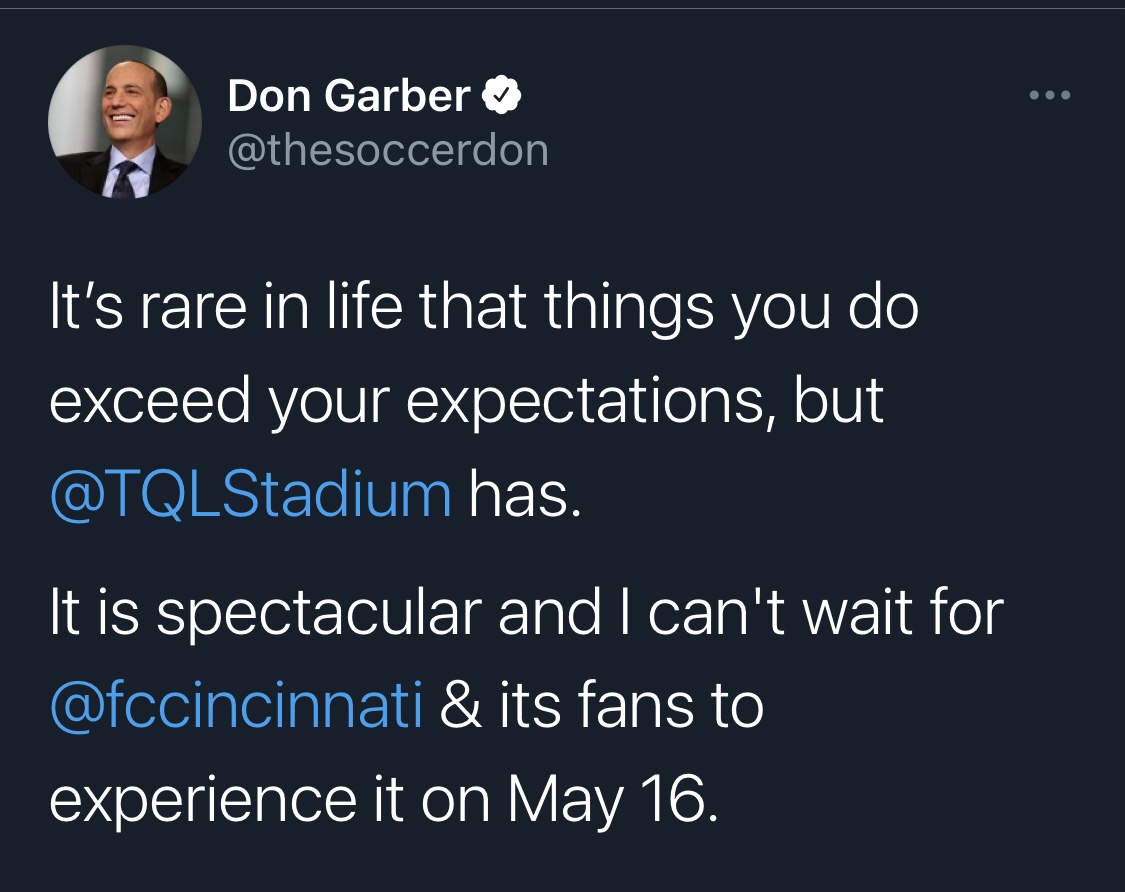This screenshot has height=892, width=1125.
Task: Click the date text "May 16."
Action: click(613, 800)
